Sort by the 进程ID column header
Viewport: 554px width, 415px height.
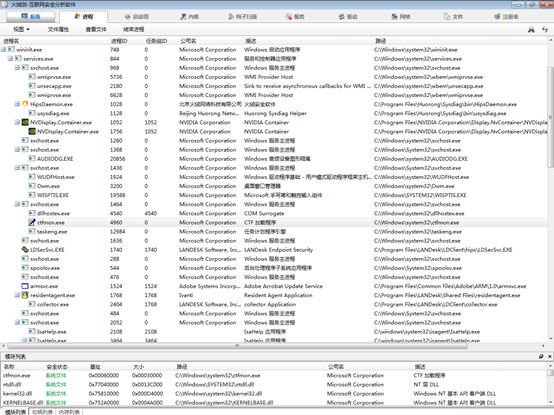119,41
